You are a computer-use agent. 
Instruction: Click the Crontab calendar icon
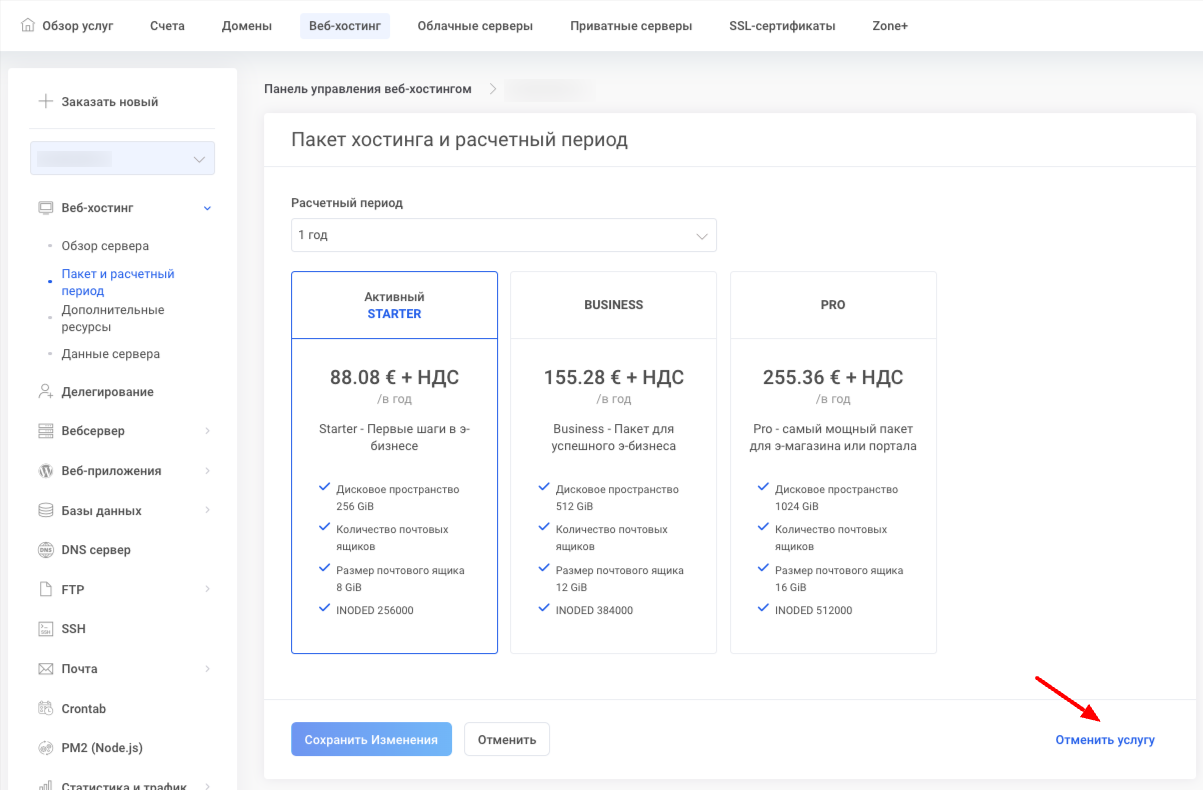tap(45, 709)
